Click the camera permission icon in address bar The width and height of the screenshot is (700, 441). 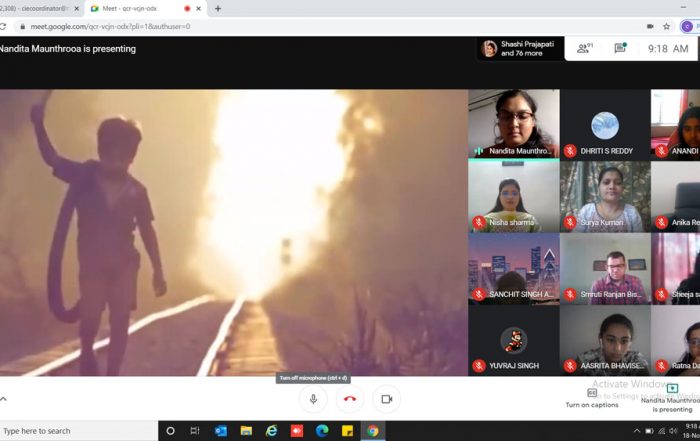pos(650,26)
